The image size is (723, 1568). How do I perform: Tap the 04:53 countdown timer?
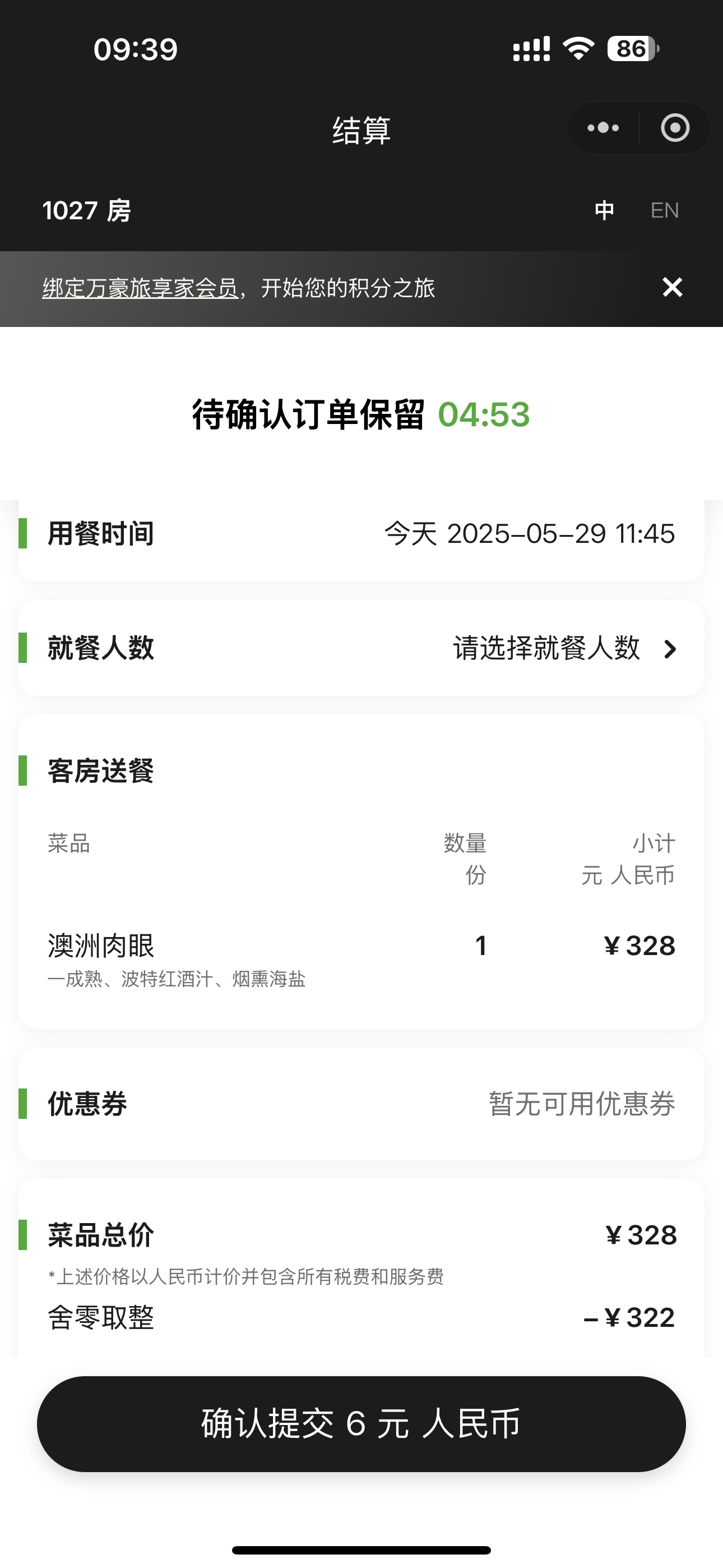pyautogui.click(x=484, y=414)
